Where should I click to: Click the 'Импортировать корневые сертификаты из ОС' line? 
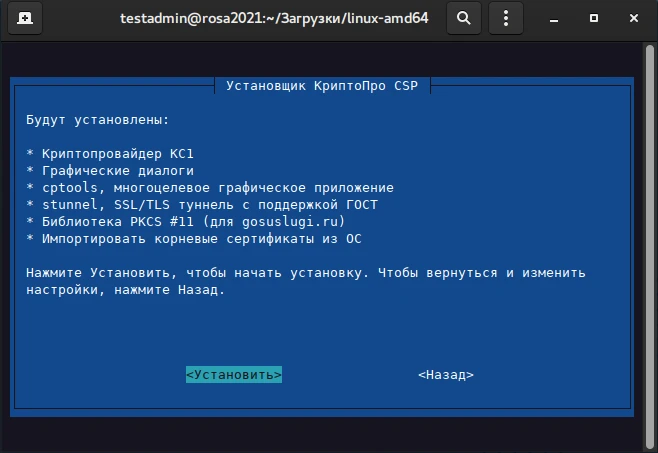[194, 239]
